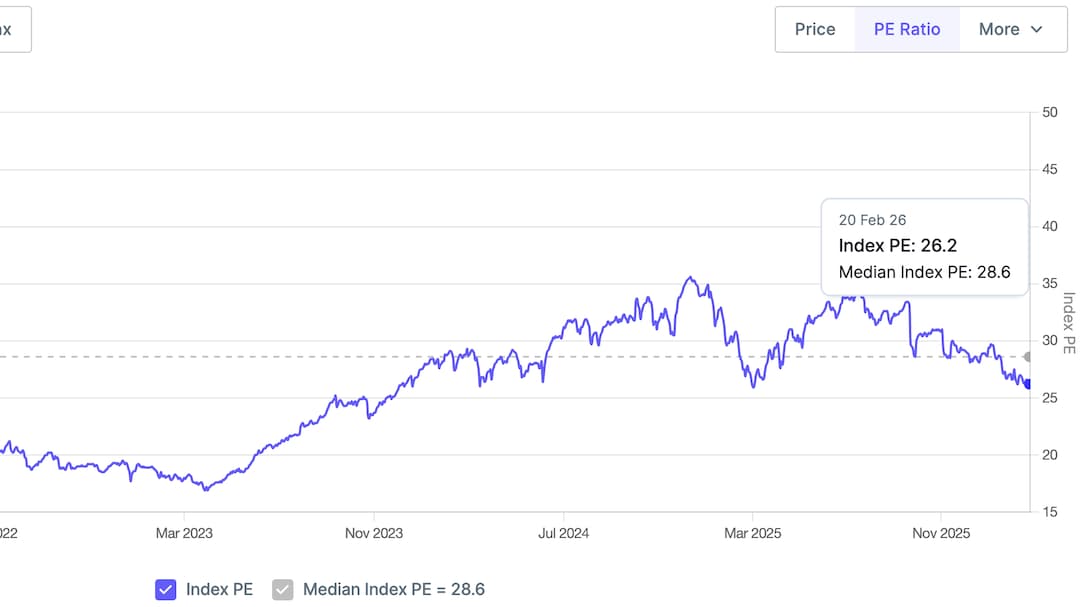
Task: Click the chevron arrow beside More
Action: [x=1036, y=30]
